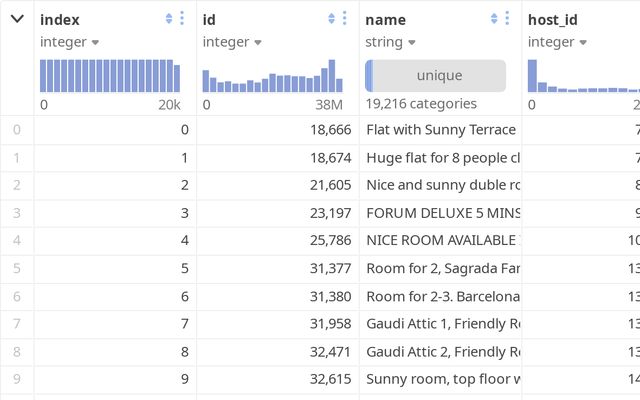
Task: Change index column integer type
Action: (69, 42)
